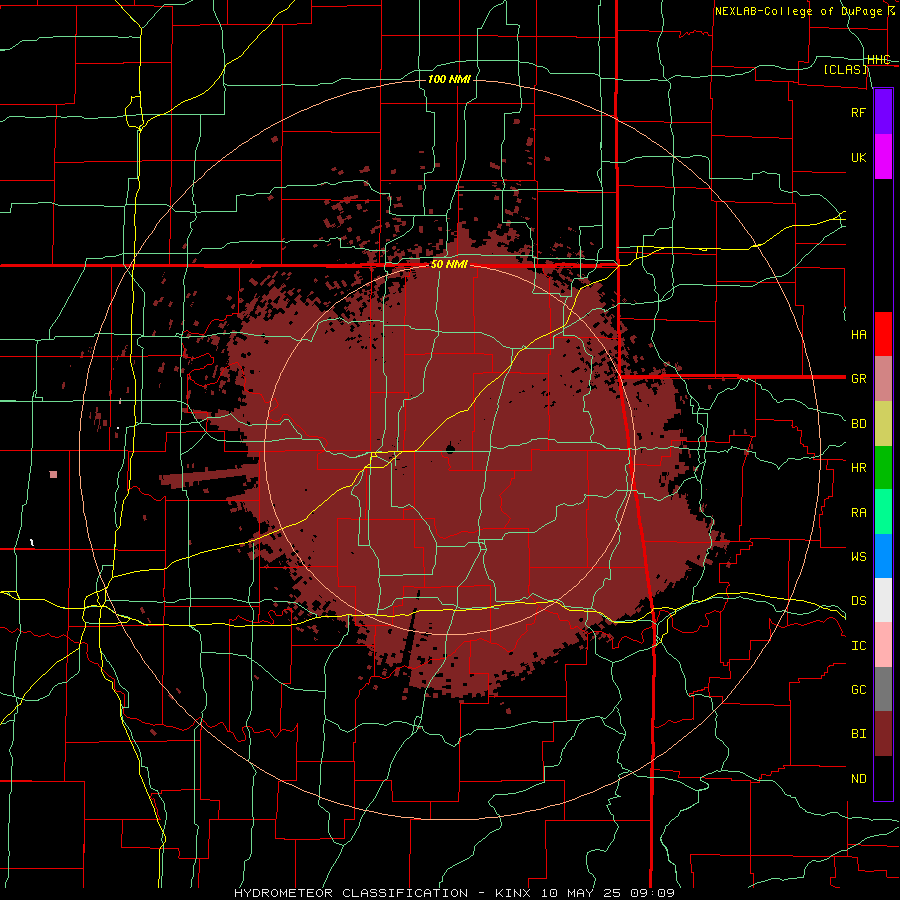Click the HA red legend swatch
900x900 pixels.
click(883, 334)
